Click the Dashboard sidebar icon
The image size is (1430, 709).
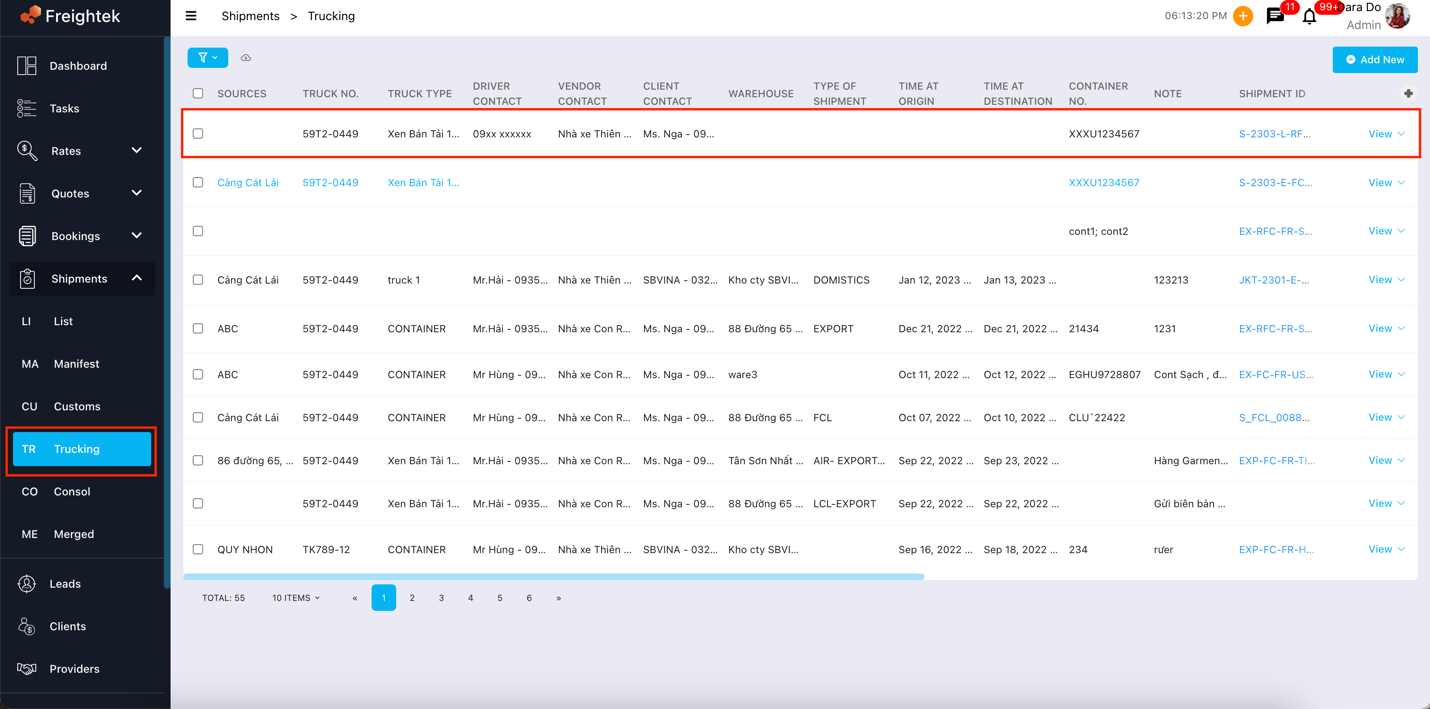pyautogui.click(x=27, y=66)
